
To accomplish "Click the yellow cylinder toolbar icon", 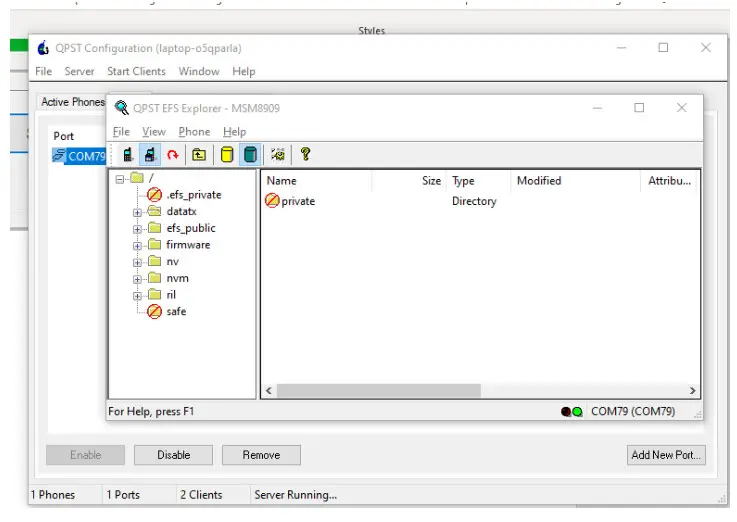I will (x=227, y=155).
